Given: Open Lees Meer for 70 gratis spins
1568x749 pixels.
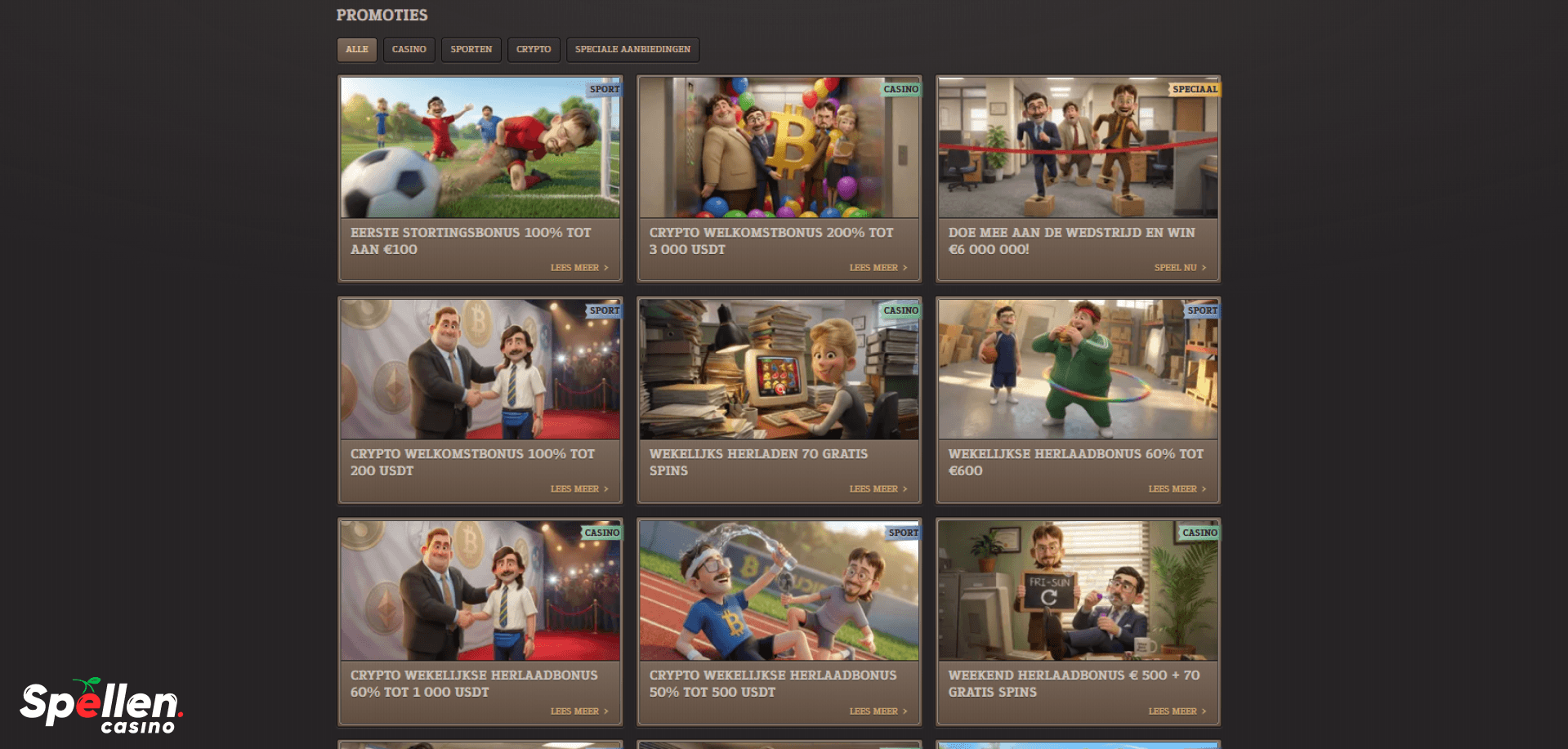Looking at the screenshot, I should (878, 489).
